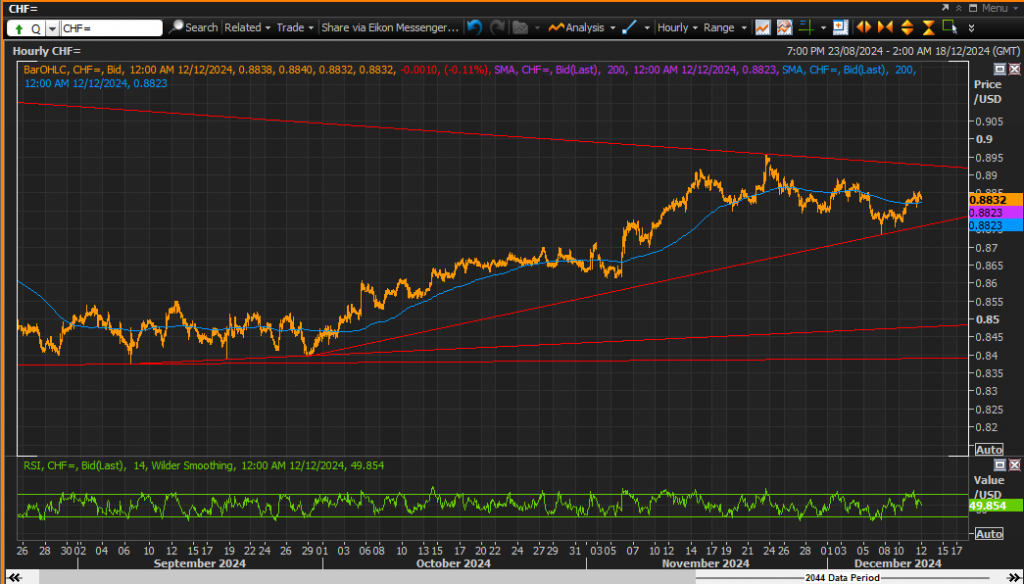This screenshot has width=1024, height=584.
Task: Open the Analysis menu
Action: coord(582,27)
